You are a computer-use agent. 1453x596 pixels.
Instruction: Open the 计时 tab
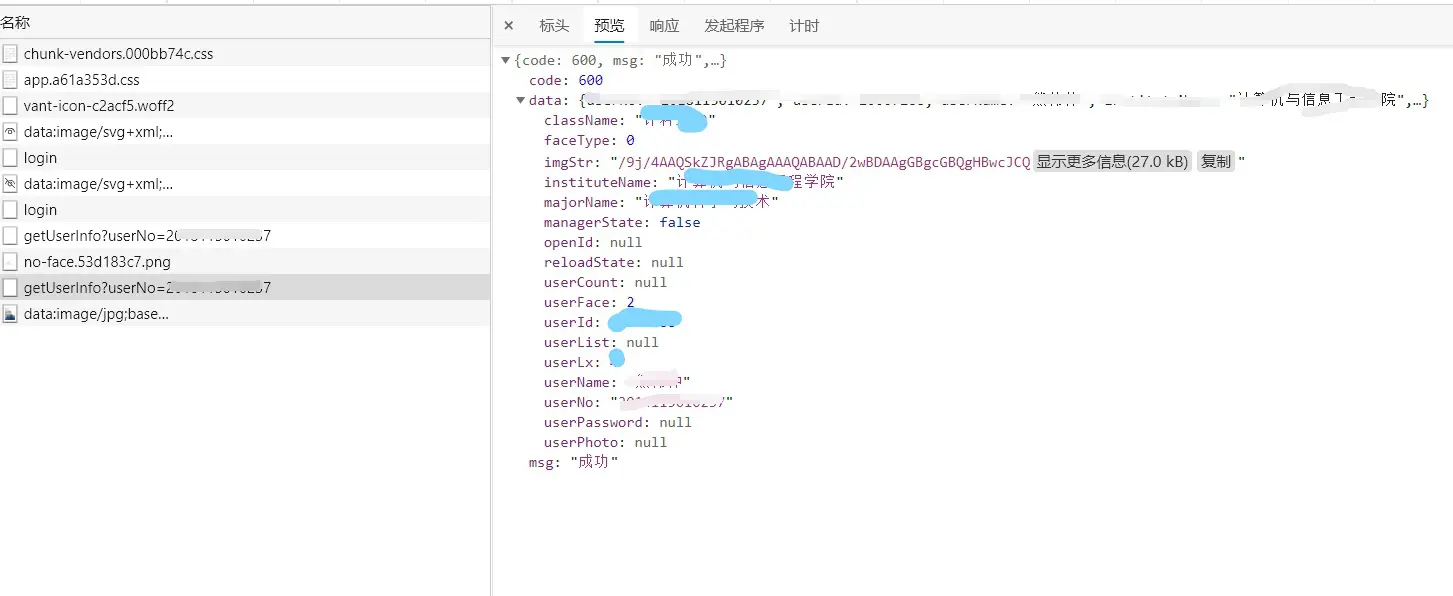coord(804,26)
